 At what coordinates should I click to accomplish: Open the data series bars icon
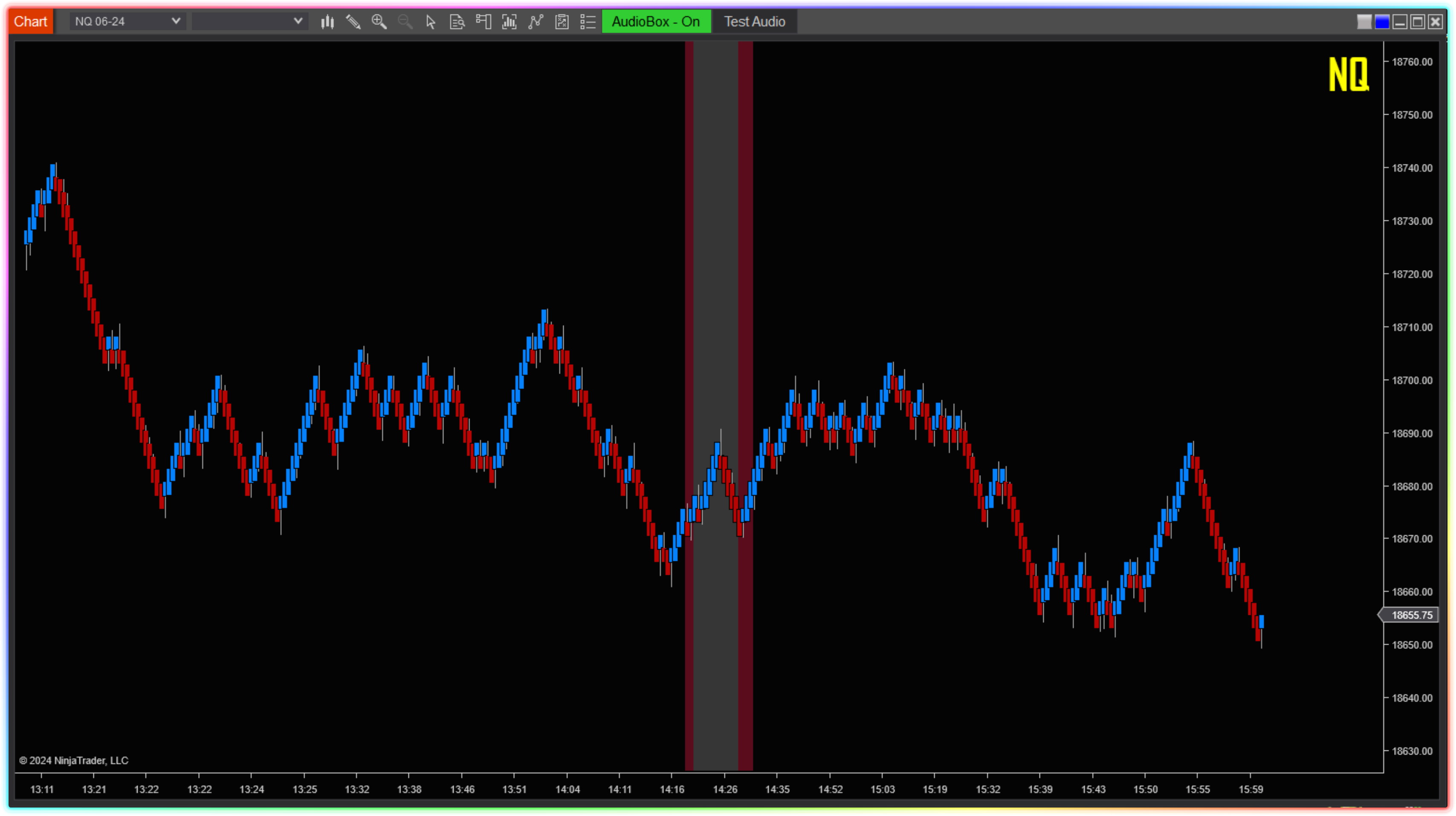(509, 22)
